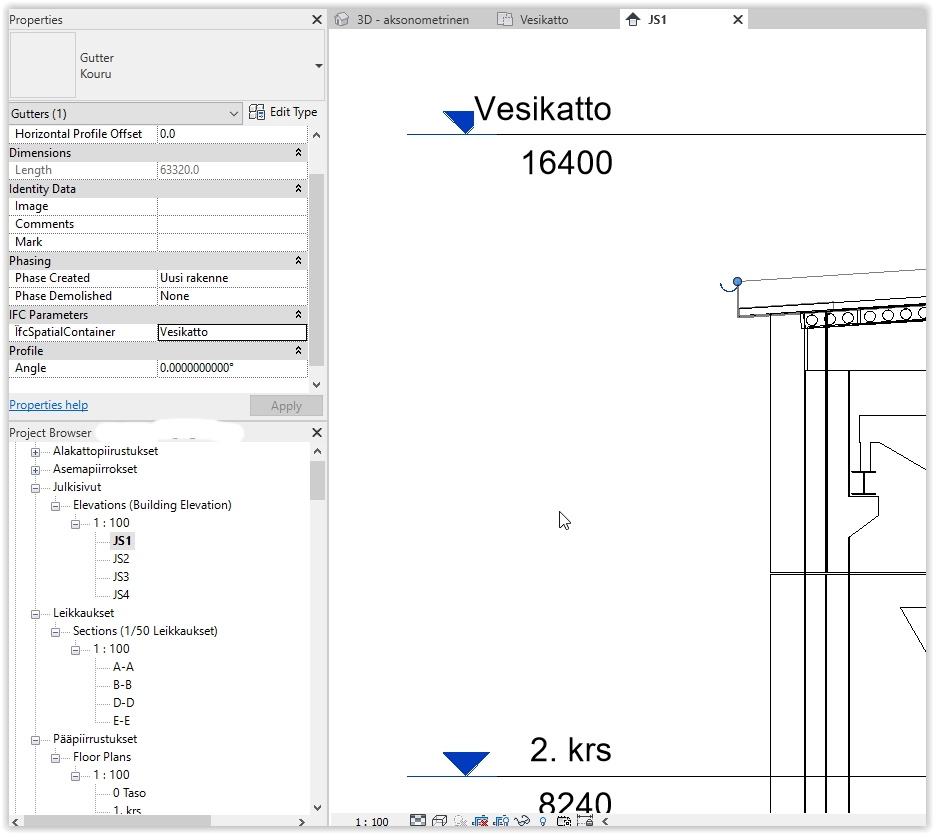Select section B-B in Project Browser
The height and width of the screenshot is (834, 934).
(x=122, y=684)
